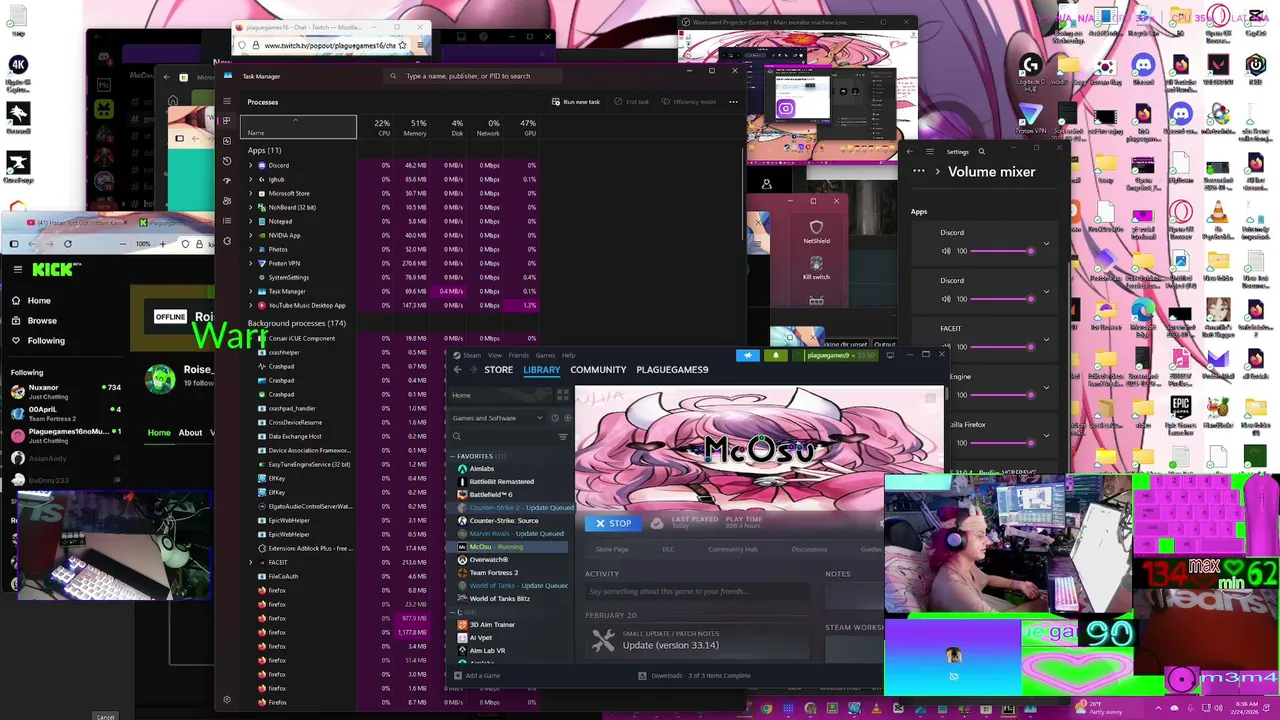Switch to Steam STORE tab

click(498, 370)
